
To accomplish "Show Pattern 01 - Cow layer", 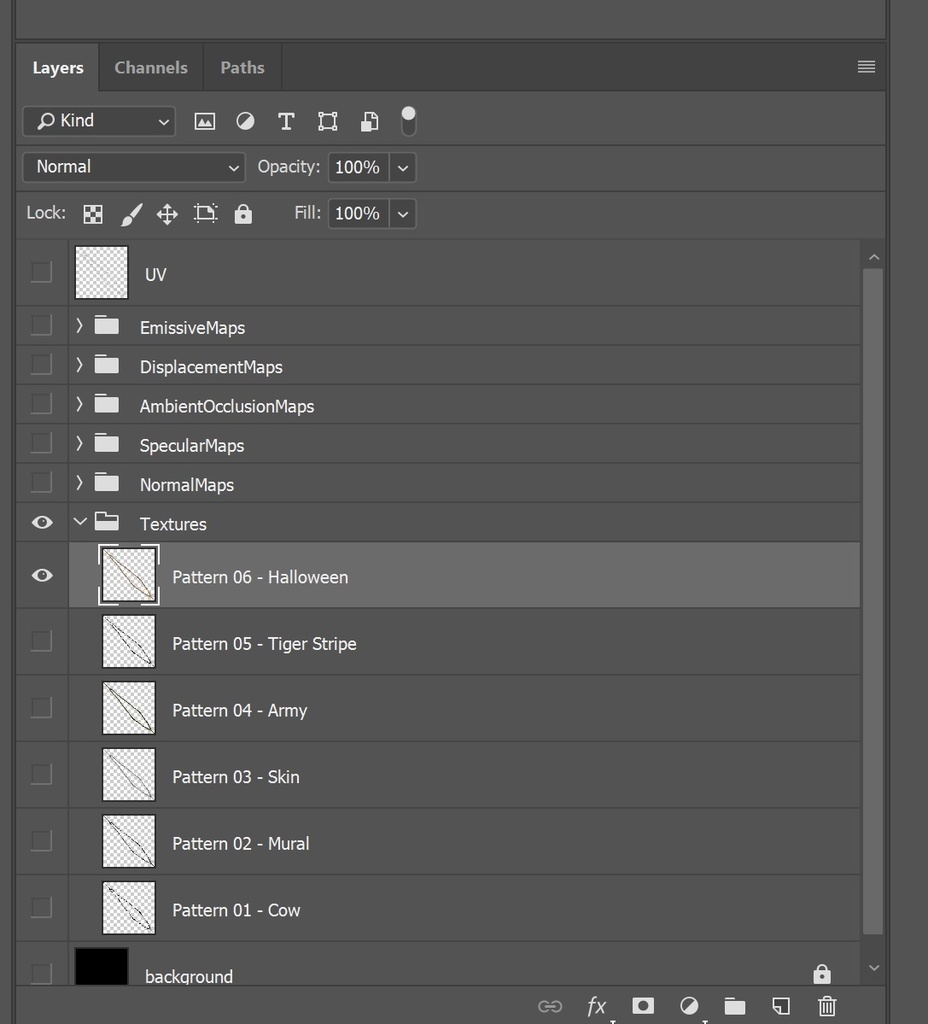I will coord(41,907).
